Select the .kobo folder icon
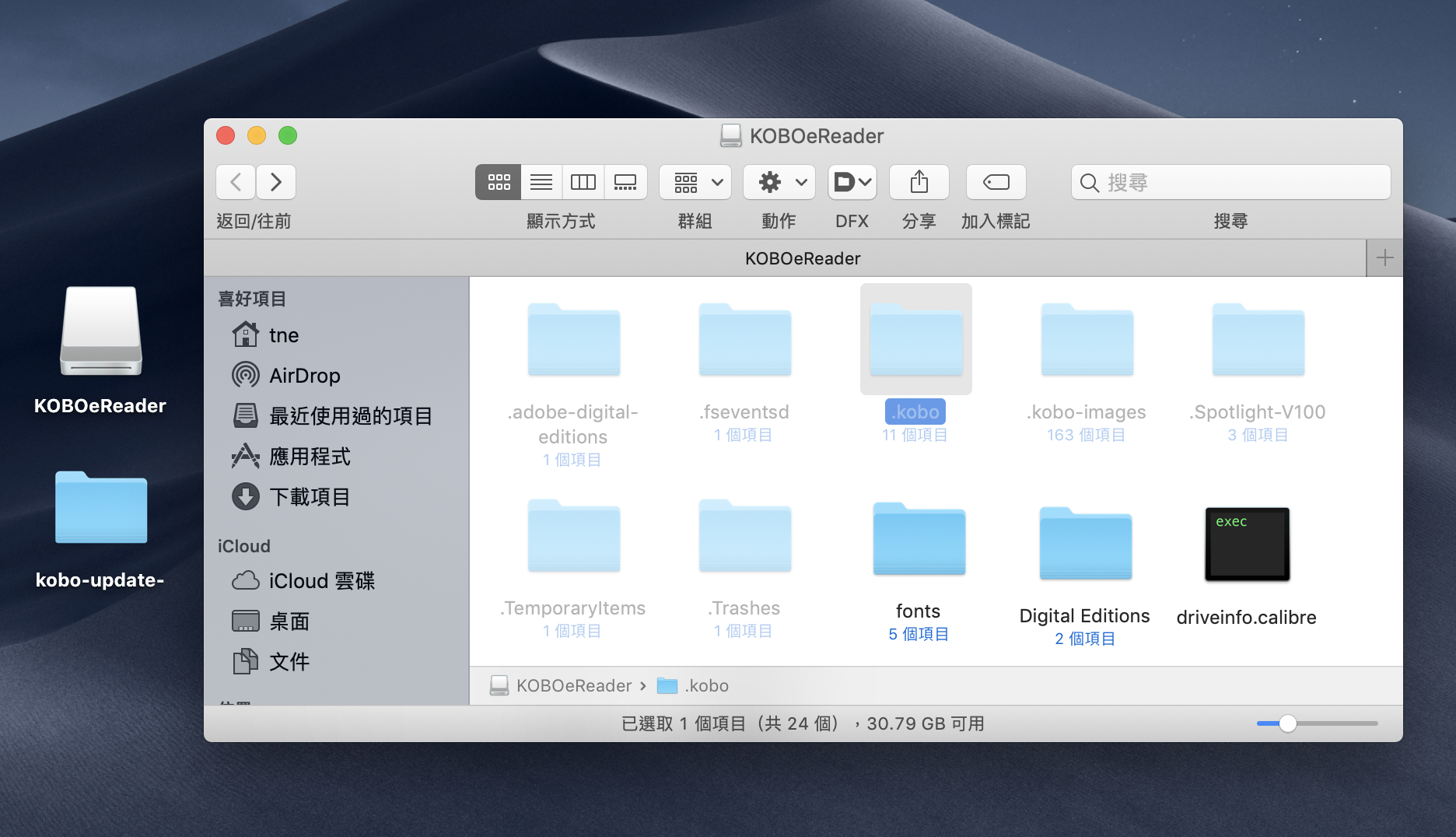 coord(916,340)
